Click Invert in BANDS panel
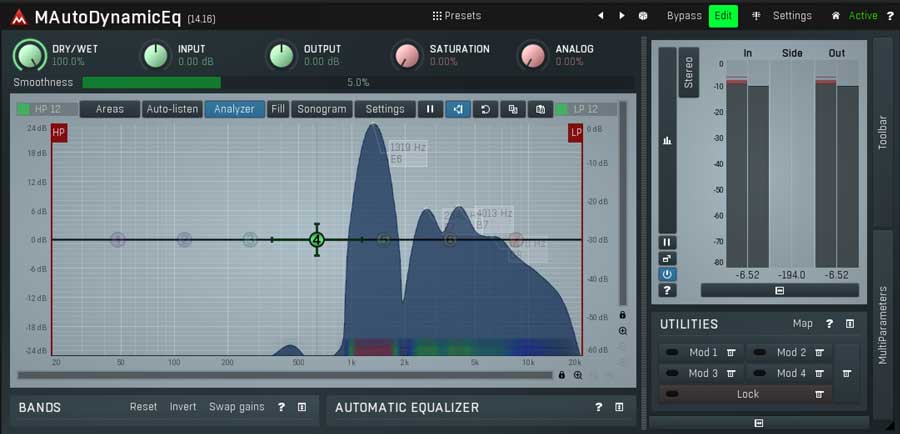 click(183, 407)
